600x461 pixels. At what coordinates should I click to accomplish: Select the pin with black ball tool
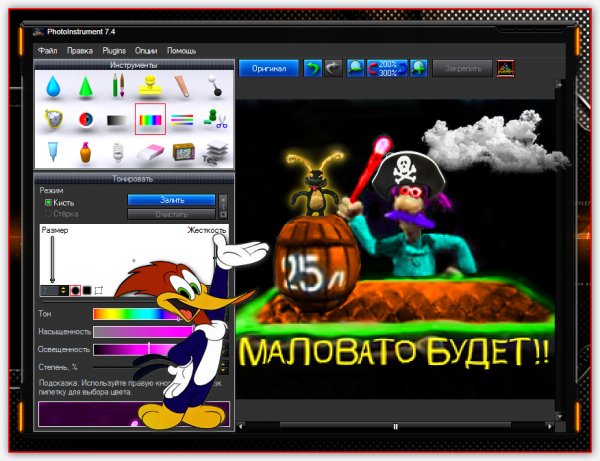pyautogui.click(x=215, y=85)
